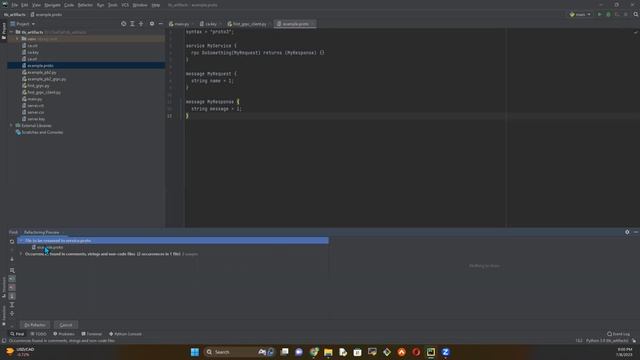Open the Project view dropdown

pyautogui.click(x=23, y=24)
